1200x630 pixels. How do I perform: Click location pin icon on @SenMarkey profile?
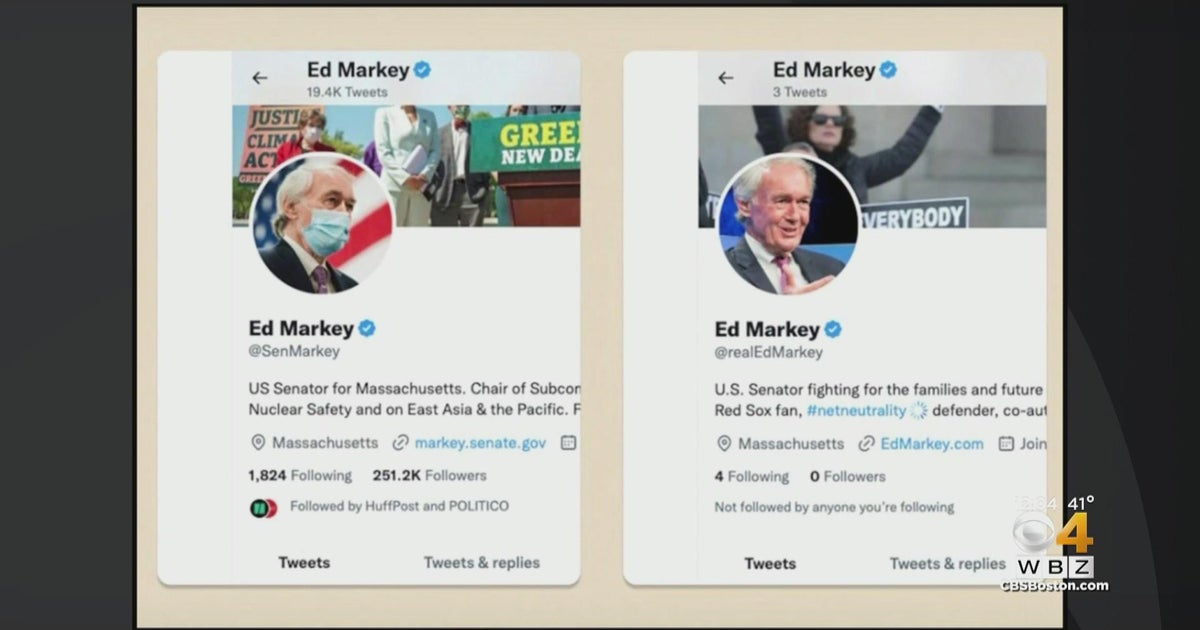coord(257,443)
